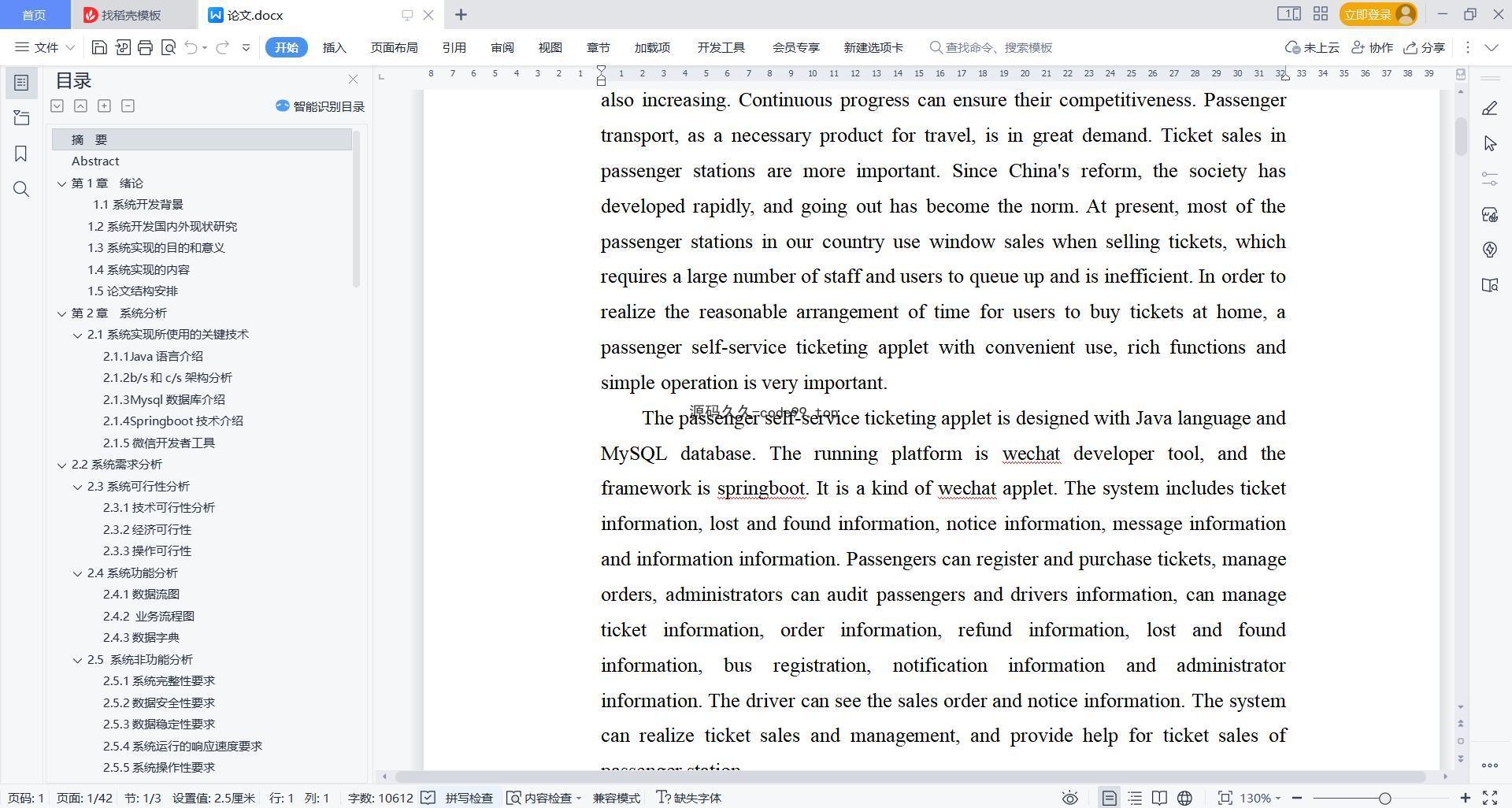Click the horizontal document scrollbar
1512x808 pixels.
910,776
